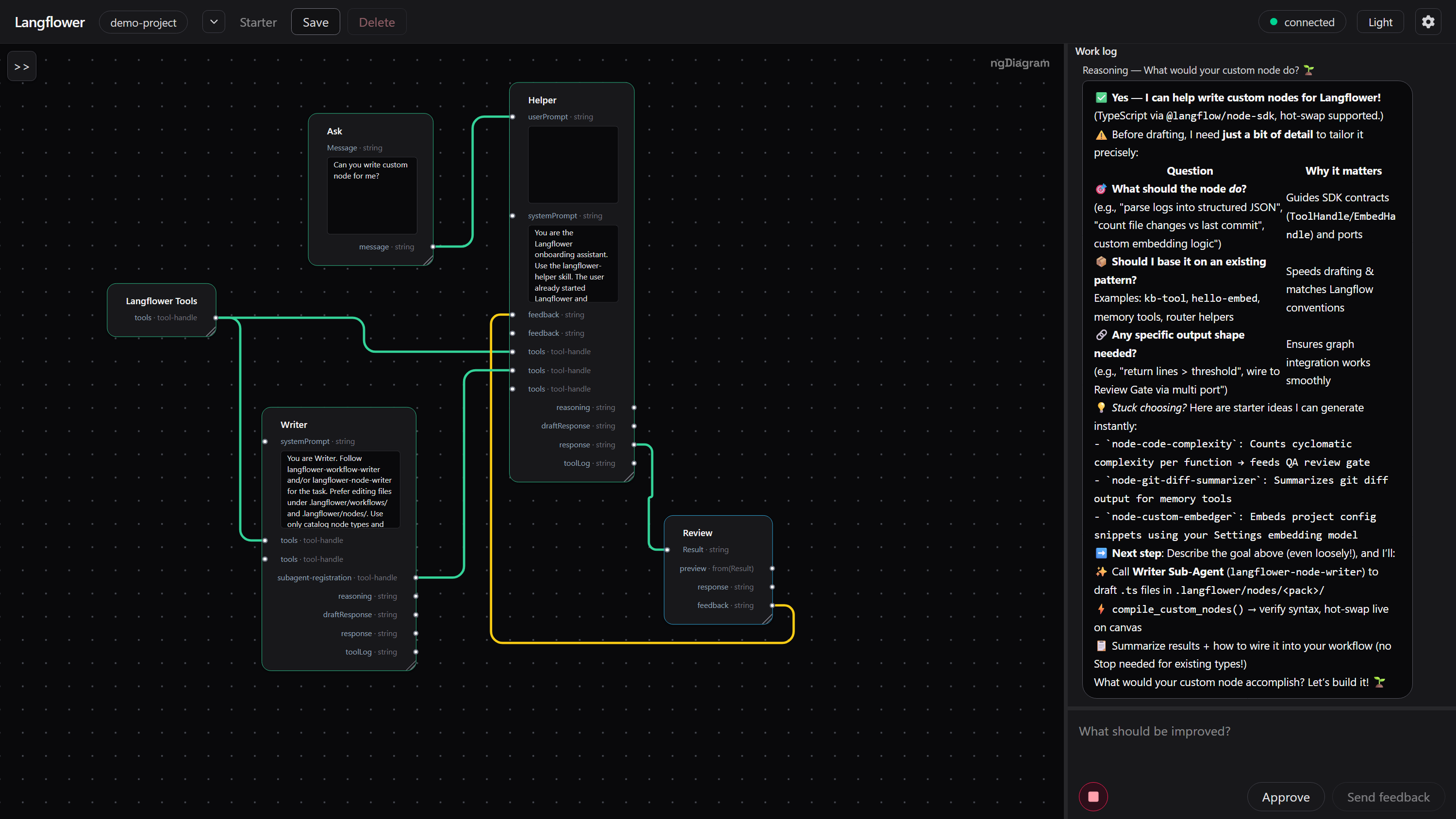
Task: Click the Review feedback output port
Action: (x=772, y=606)
